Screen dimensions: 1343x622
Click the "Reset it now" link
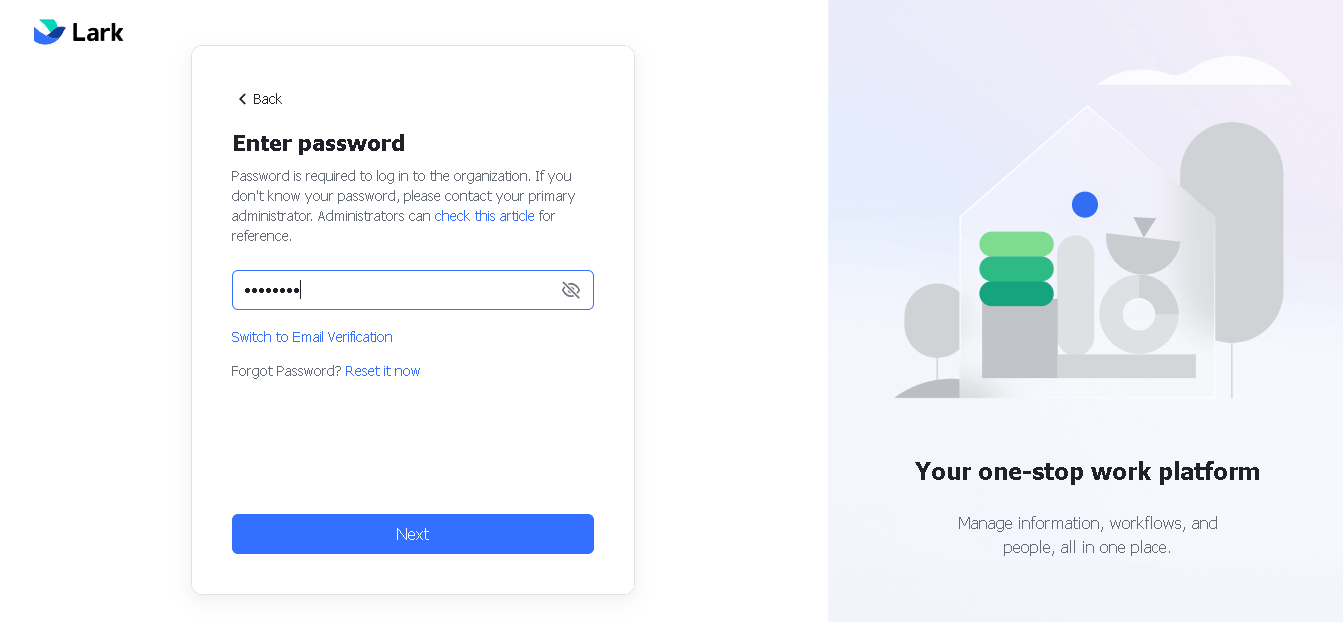pos(383,371)
